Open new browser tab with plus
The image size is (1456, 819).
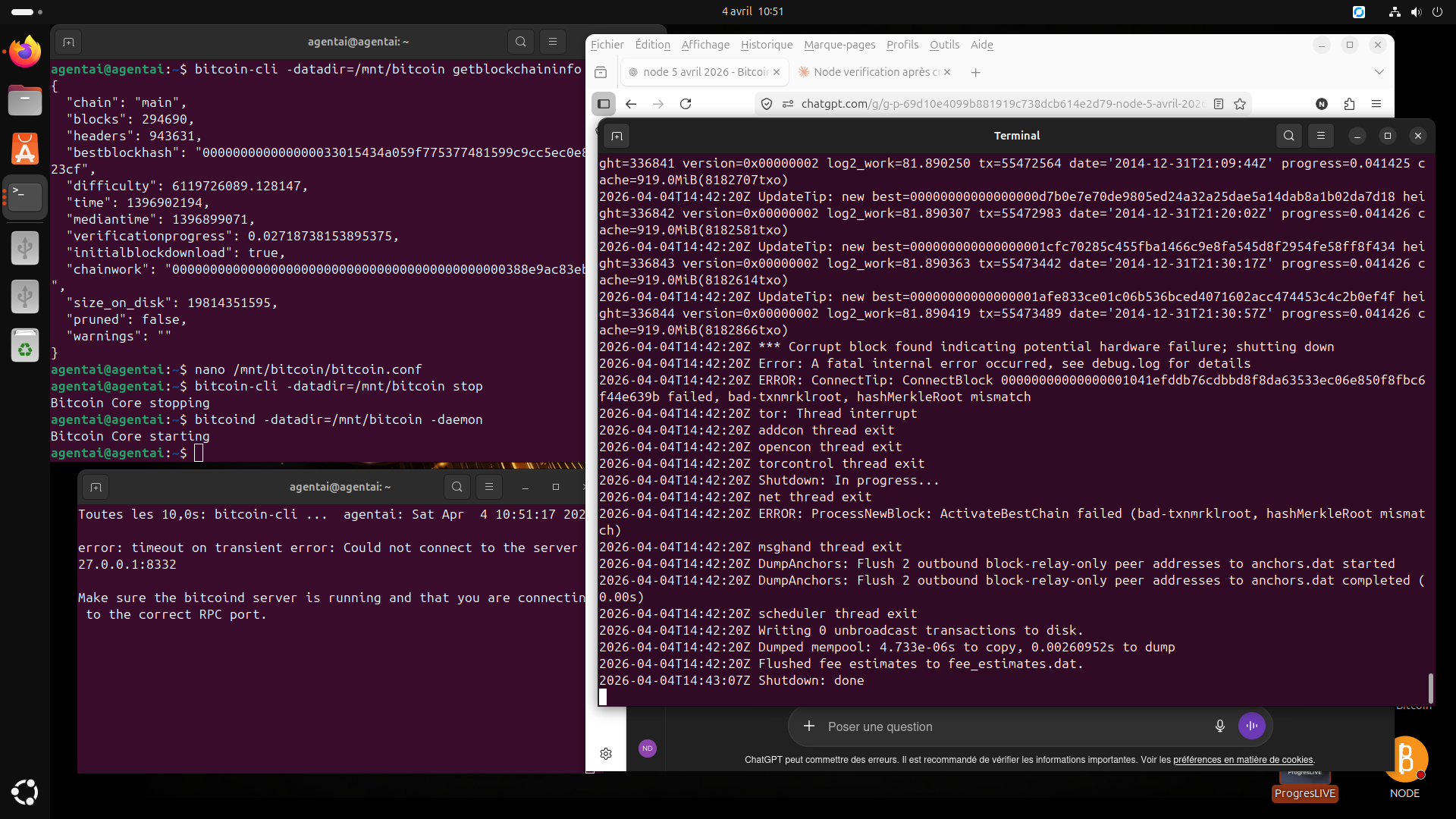point(976,72)
